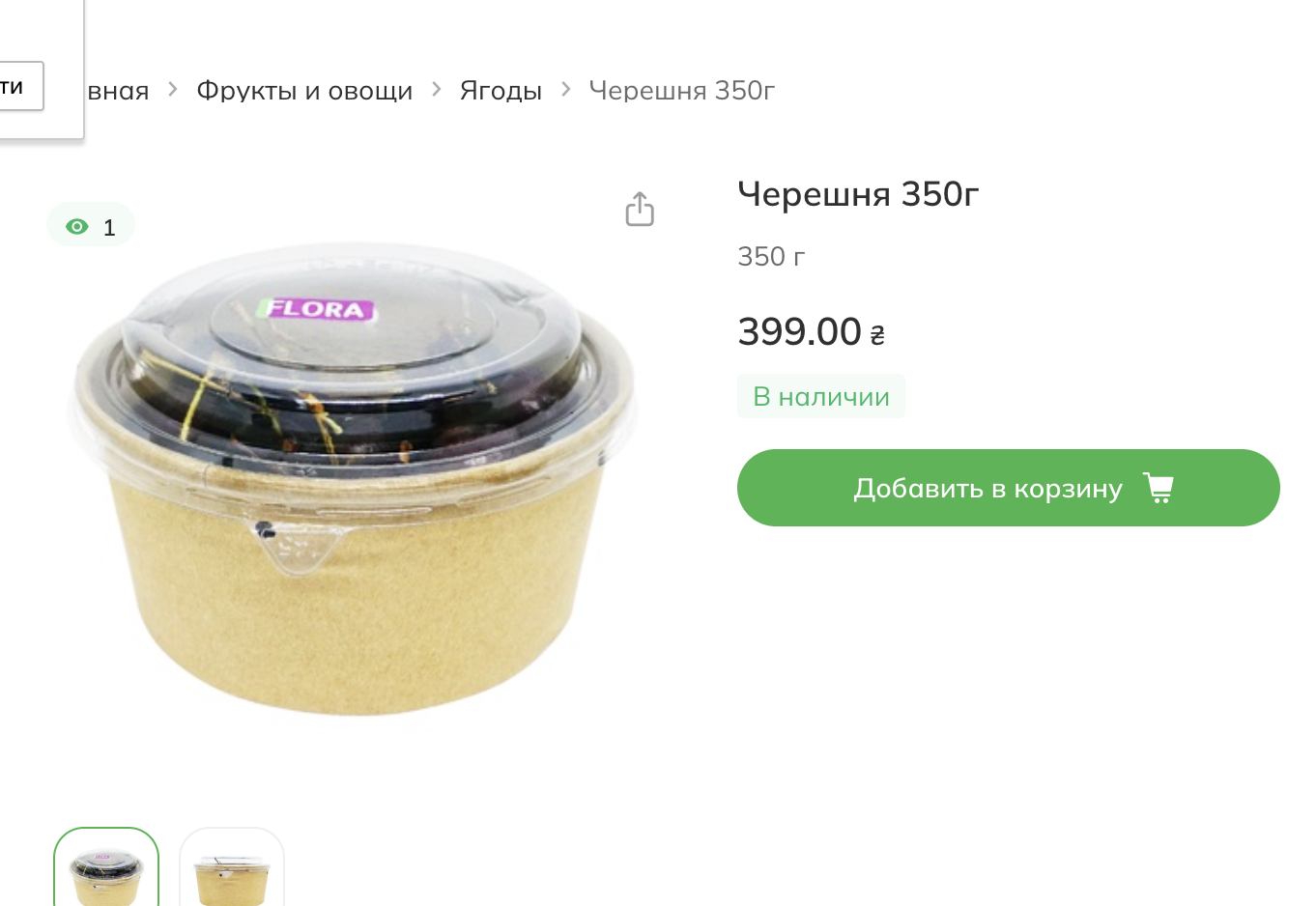Screen dimensions: 1316x906
Task: Click the views counter badge showing 1
Action: (x=91, y=225)
